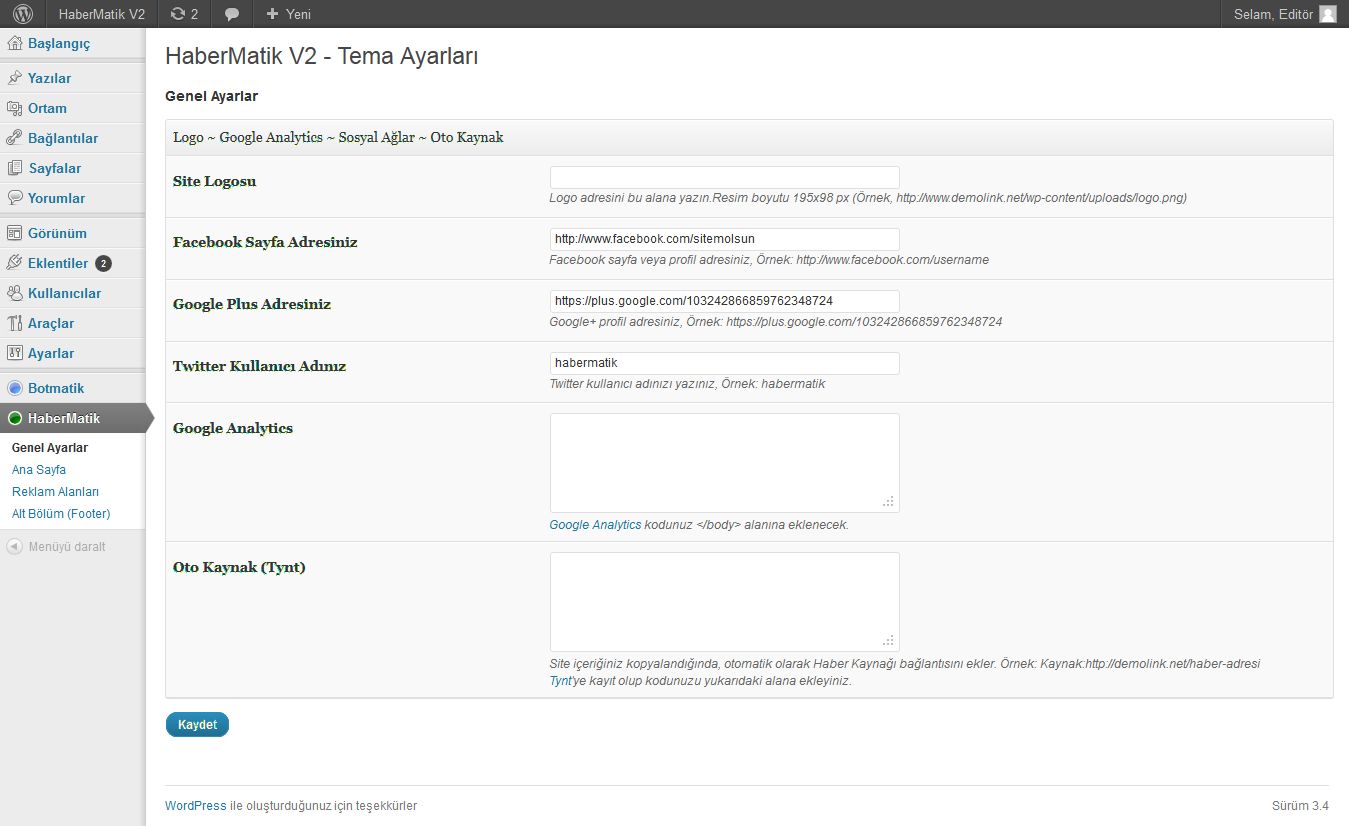
Task: Follow the Tynt link below Oto Kaynak
Action: [561, 681]
